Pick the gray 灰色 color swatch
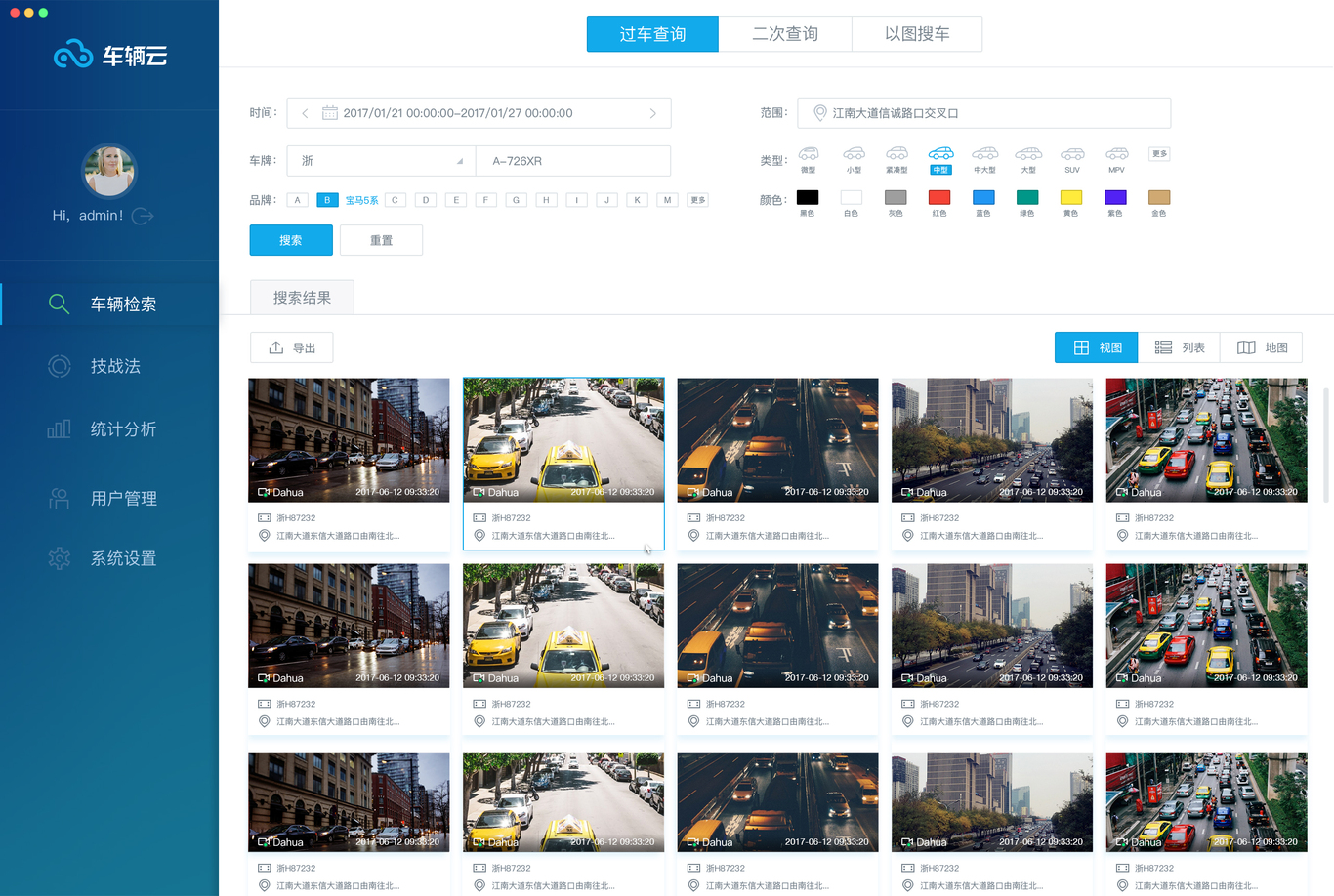 coord(896,198)
